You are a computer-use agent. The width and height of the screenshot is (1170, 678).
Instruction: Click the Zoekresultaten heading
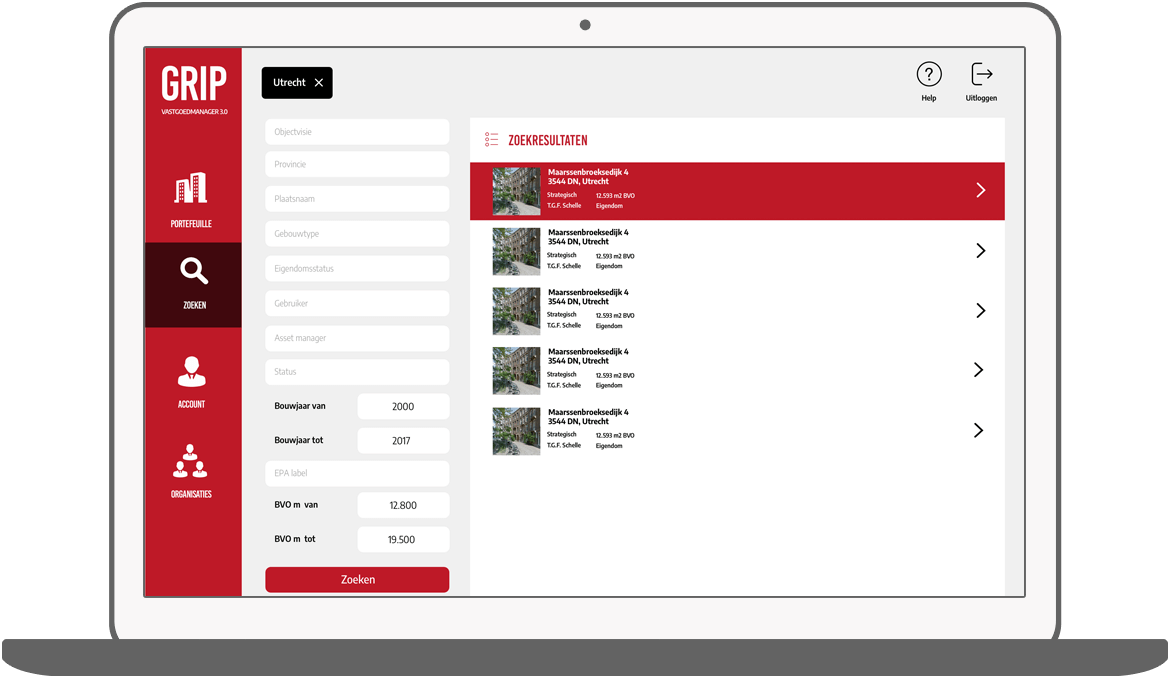point(548,140)
